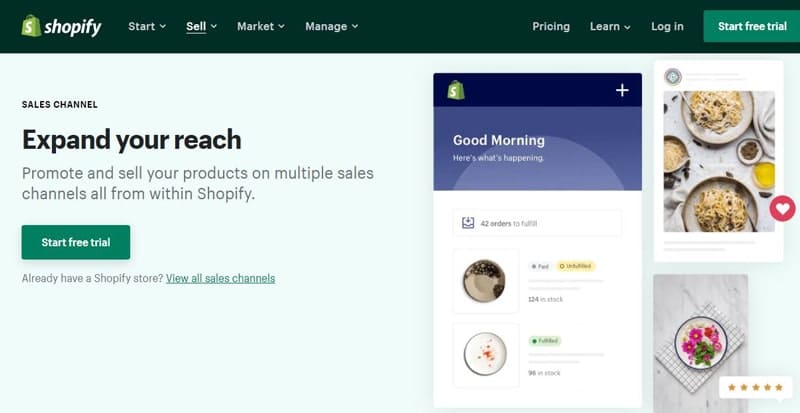Click the Shopify logo in header
Image resolution: width=800 pixels, height=413 pixels.
coord(61,27)
